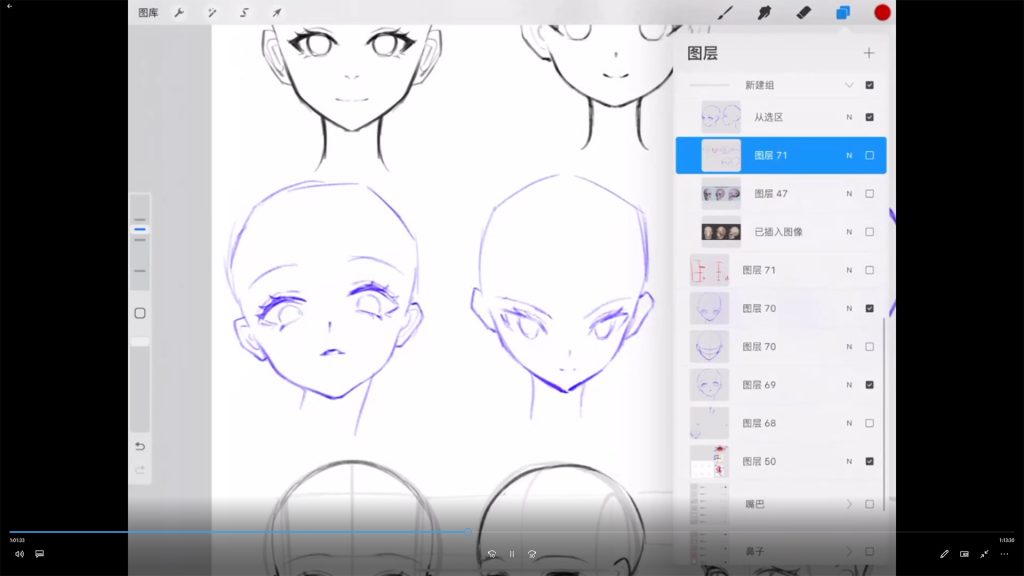The image size is (1024, 576).
Task: Collapse the 新建组 layer group
Action: pyautogui.click(x=849, y=86)
